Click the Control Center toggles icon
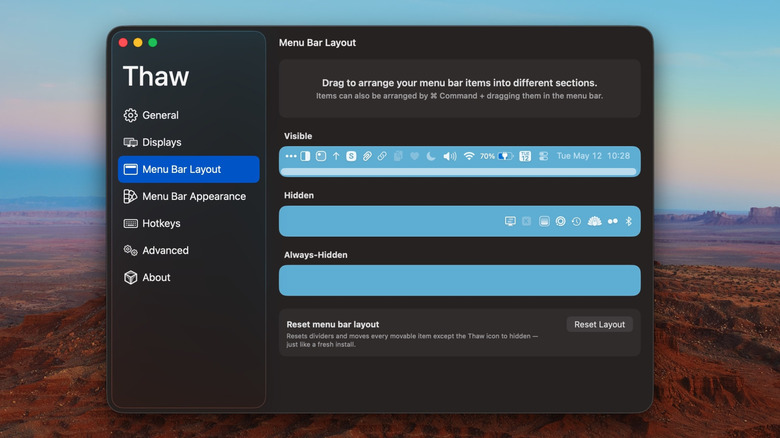 coord(543,156)
